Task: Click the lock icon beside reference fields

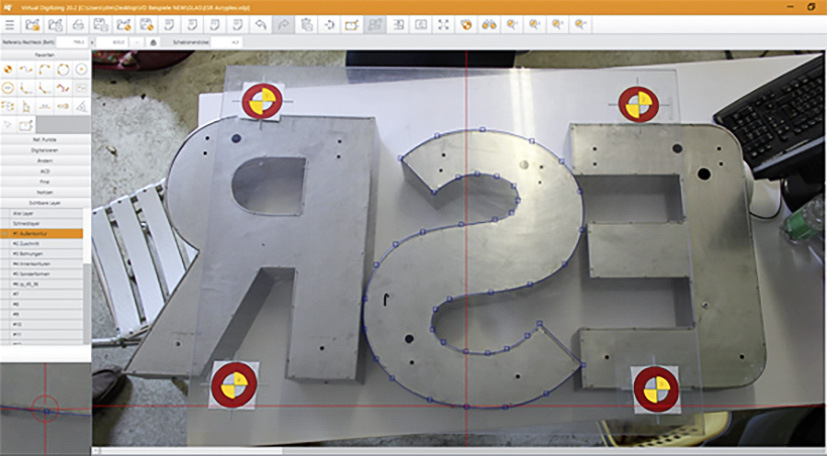Action: click(x=152, y=43)
